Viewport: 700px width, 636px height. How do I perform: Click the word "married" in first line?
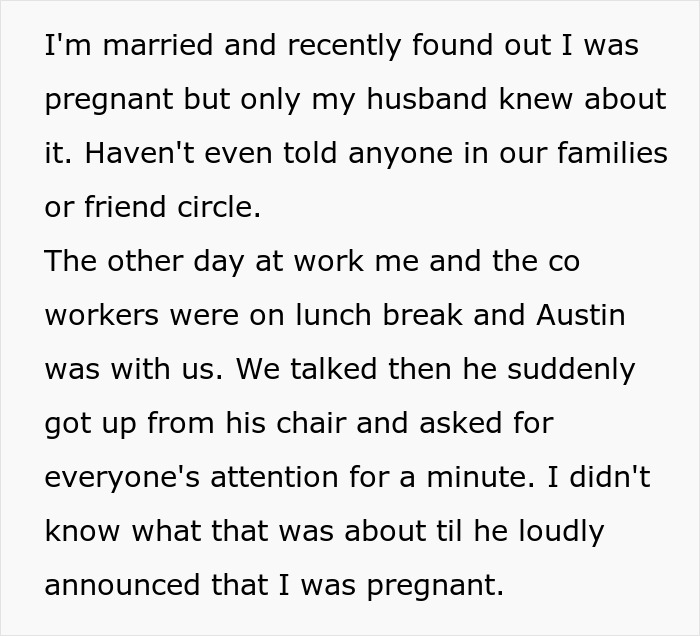tap(158, 45)
